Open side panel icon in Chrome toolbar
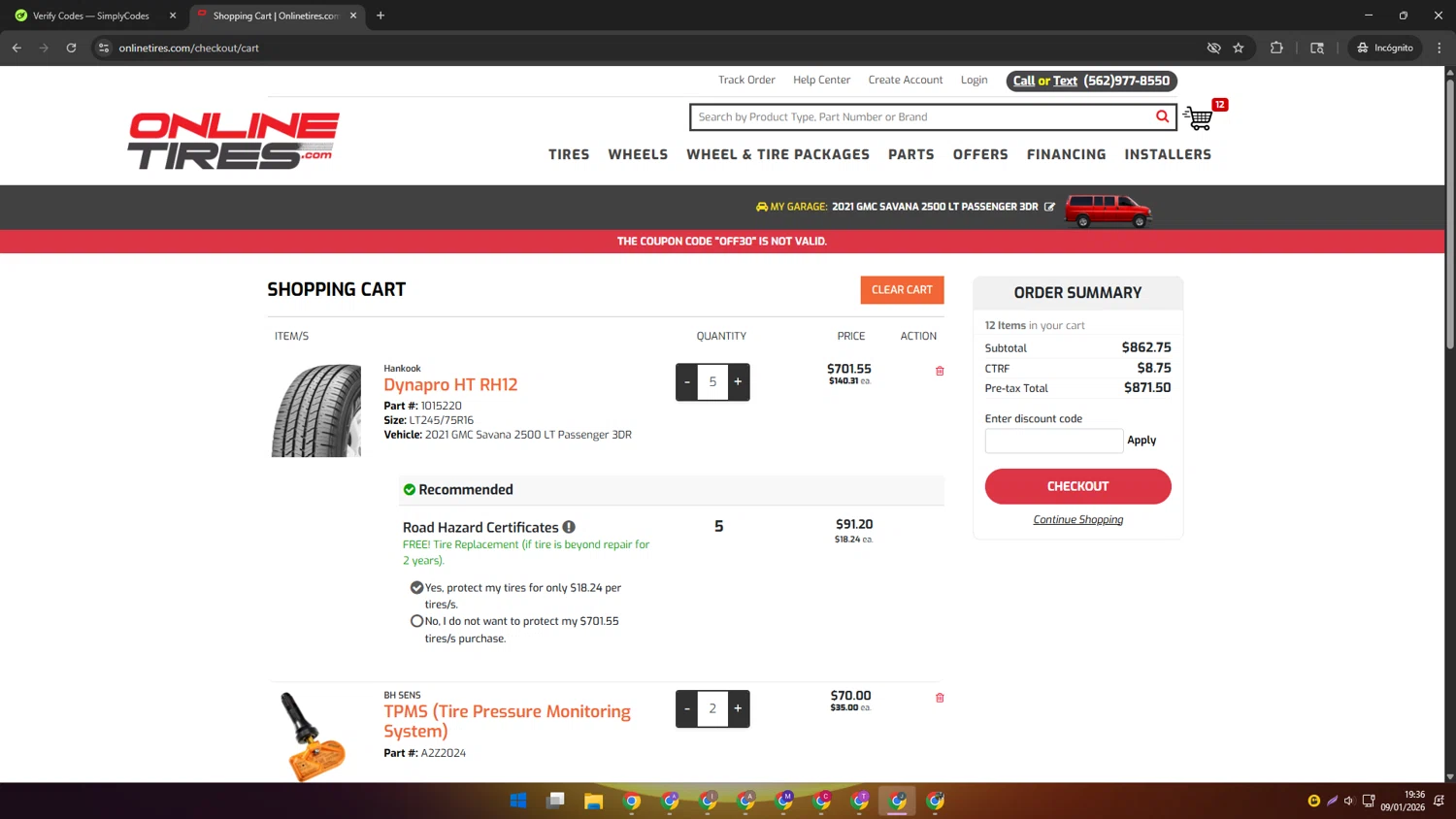Viewport: 1456px width, 819px height. (1317, 48)
